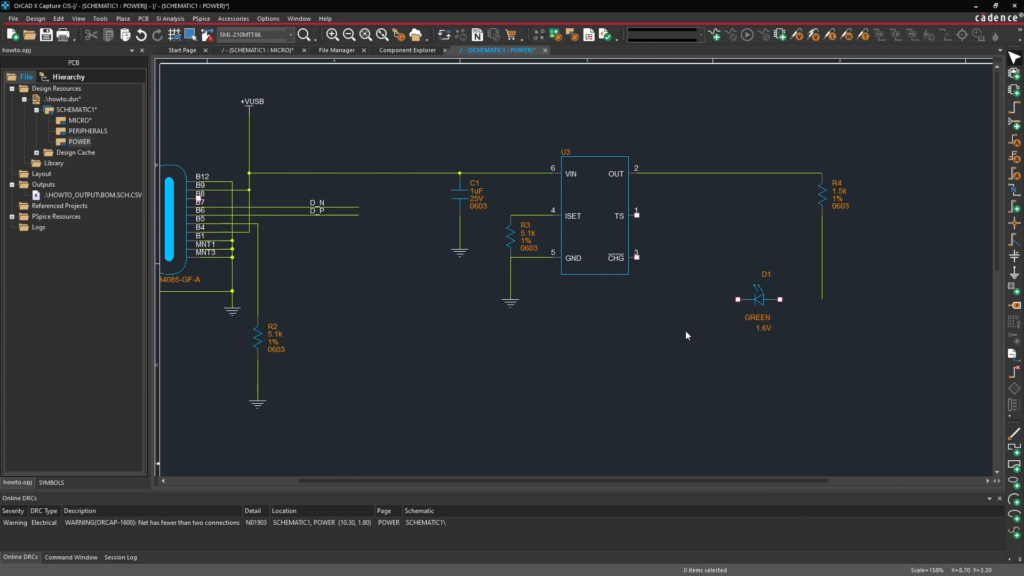Viewport: 1024px width, 576px height.
Task: Print the schematic using the printer icon
Action: pos(63,35)
